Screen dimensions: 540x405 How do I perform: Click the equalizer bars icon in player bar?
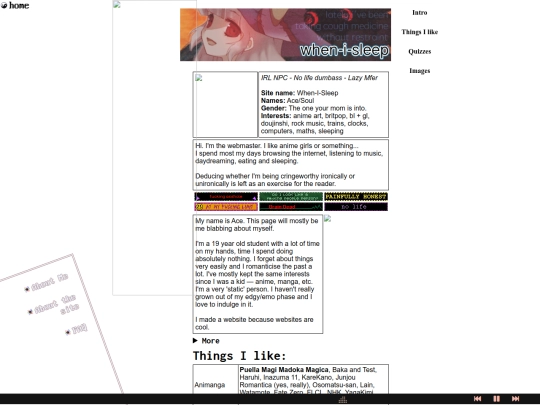(343, 399)
